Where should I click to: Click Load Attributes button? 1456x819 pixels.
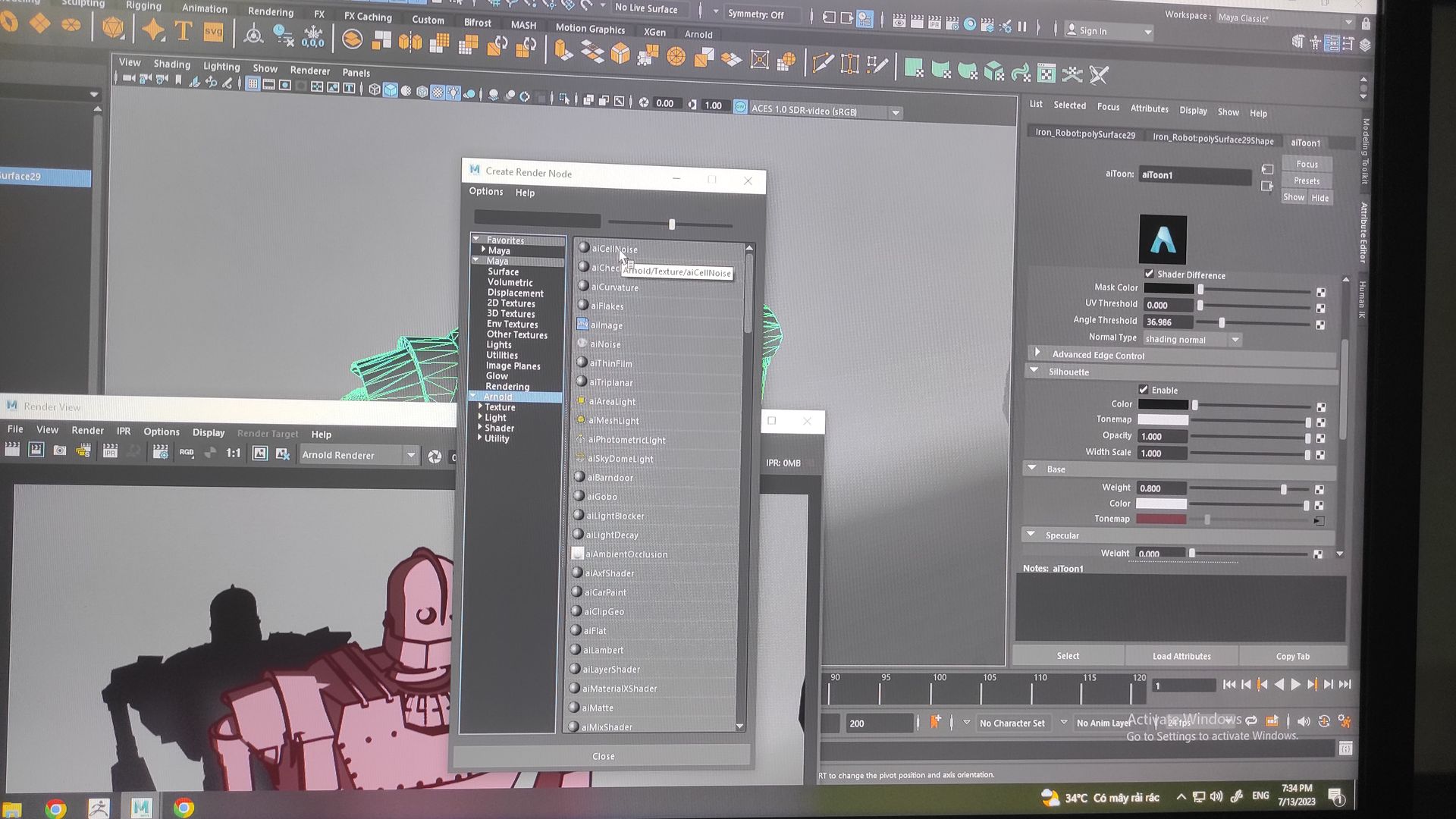coord(1181,656)
